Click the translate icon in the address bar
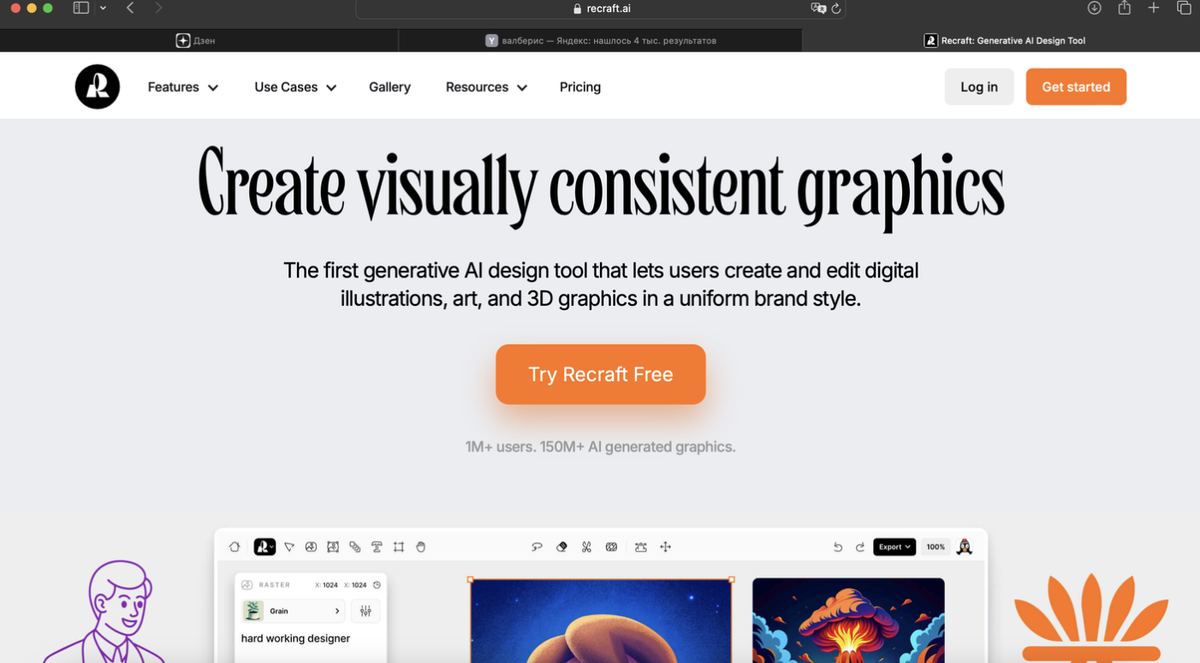 coord(819,8)
